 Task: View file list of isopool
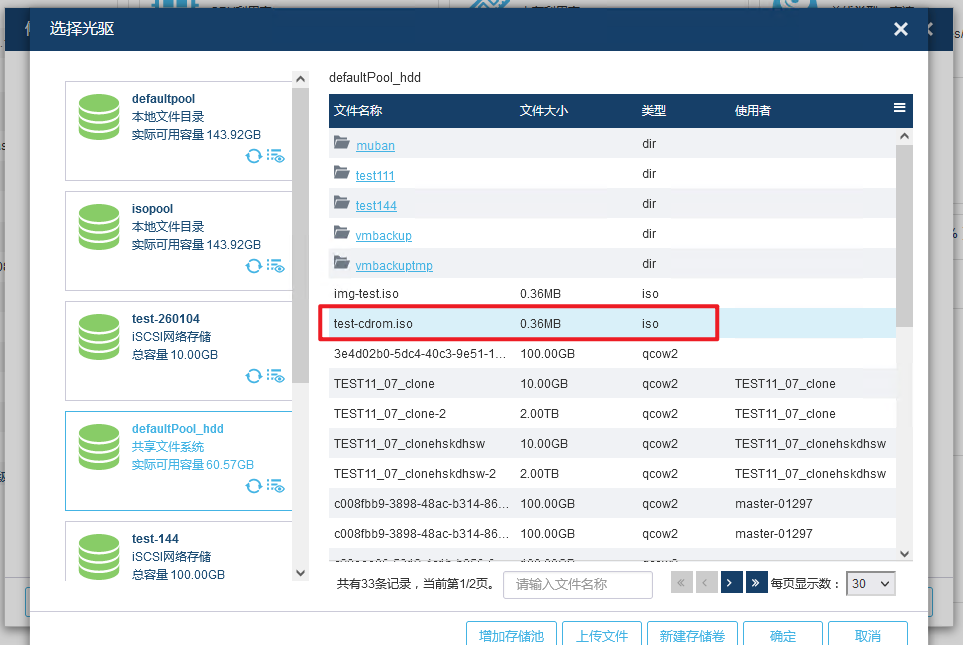click(x=275, y=266)
